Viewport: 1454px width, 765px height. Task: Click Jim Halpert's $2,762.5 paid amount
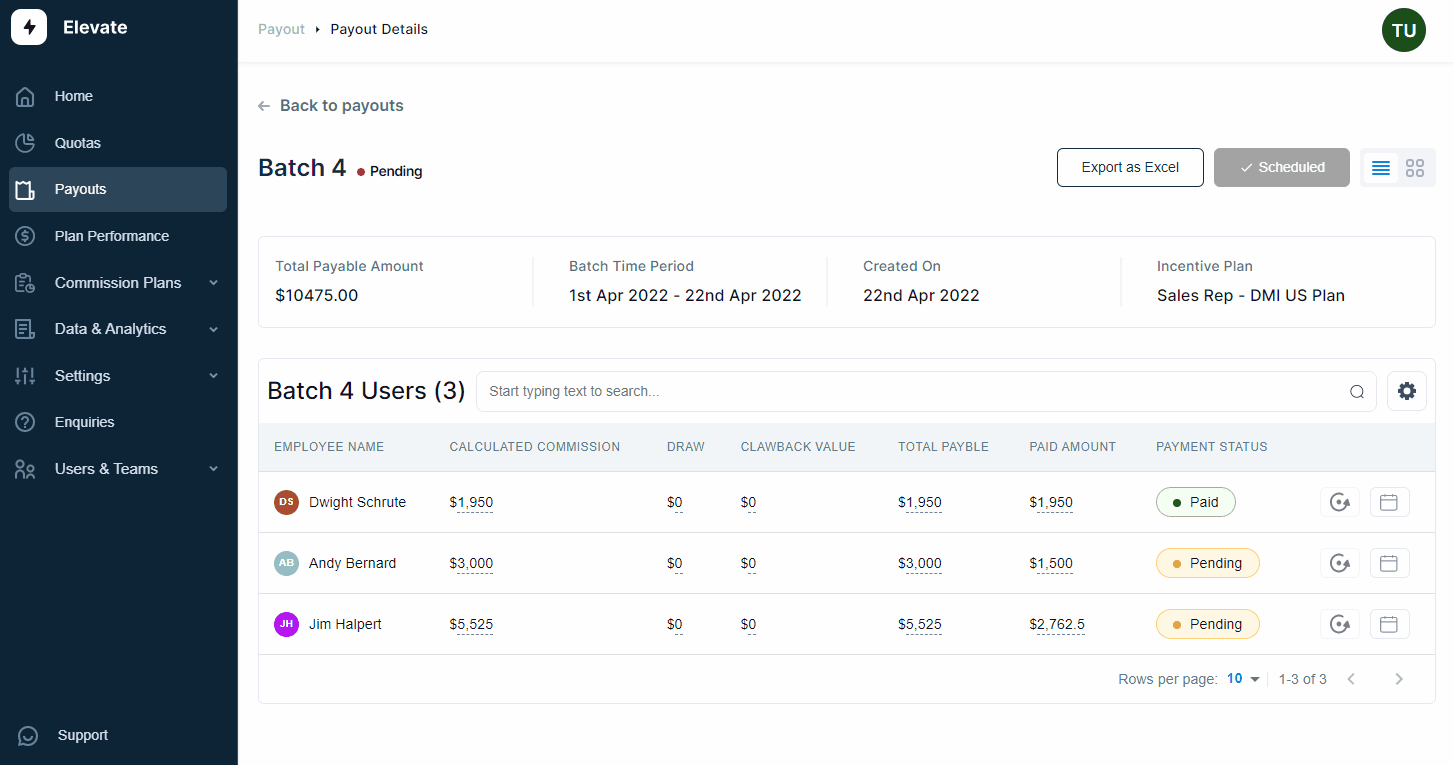(1057, 624)
